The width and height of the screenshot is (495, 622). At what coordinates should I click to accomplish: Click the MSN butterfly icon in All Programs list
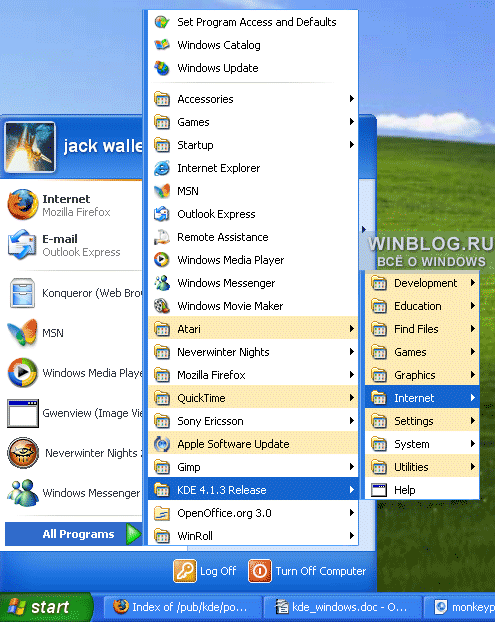click(162, 191)
